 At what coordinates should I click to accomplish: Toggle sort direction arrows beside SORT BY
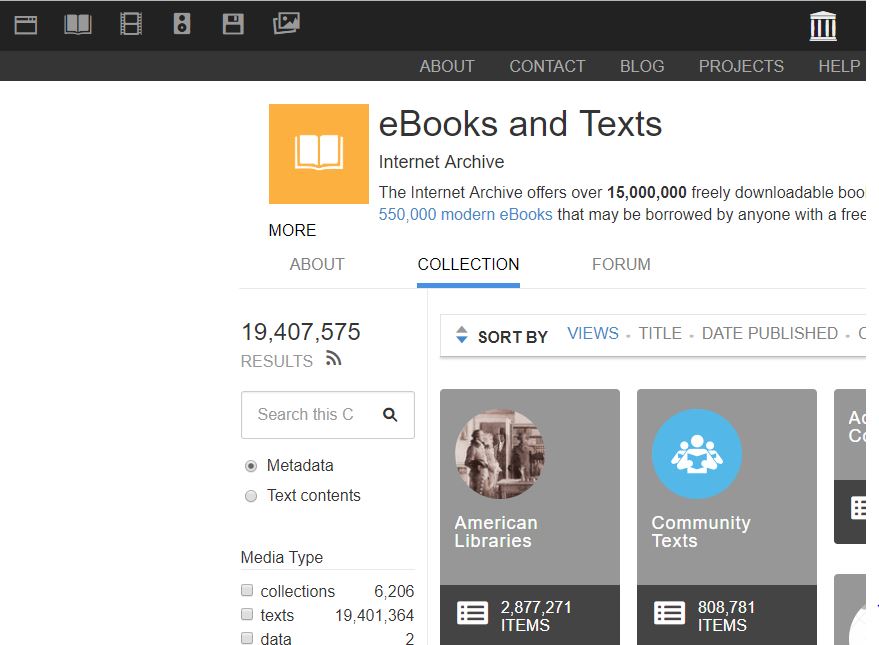(x=461, y=335)
